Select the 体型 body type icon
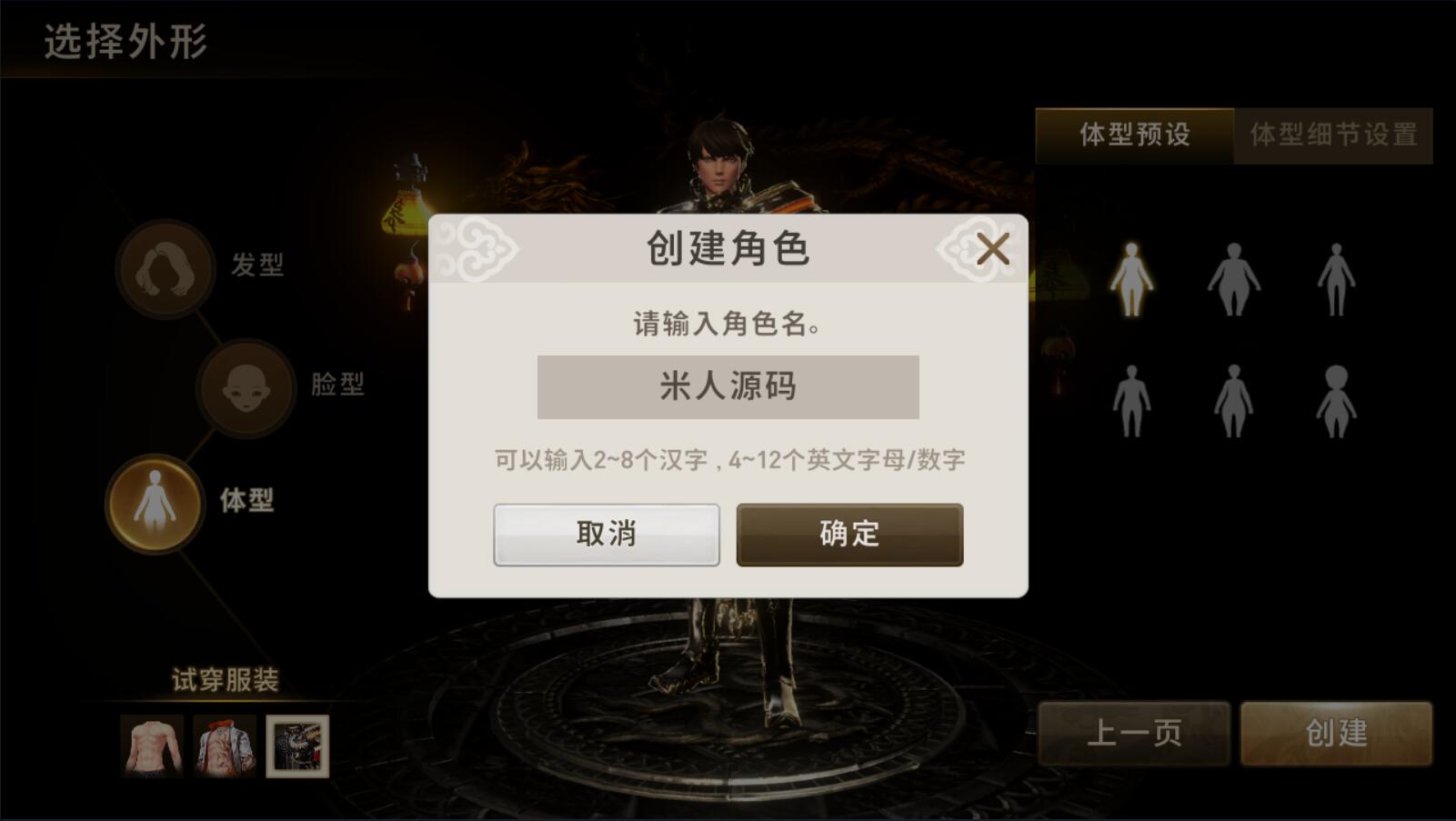Screen dimensions: 1456x821 tap(155, 503)
